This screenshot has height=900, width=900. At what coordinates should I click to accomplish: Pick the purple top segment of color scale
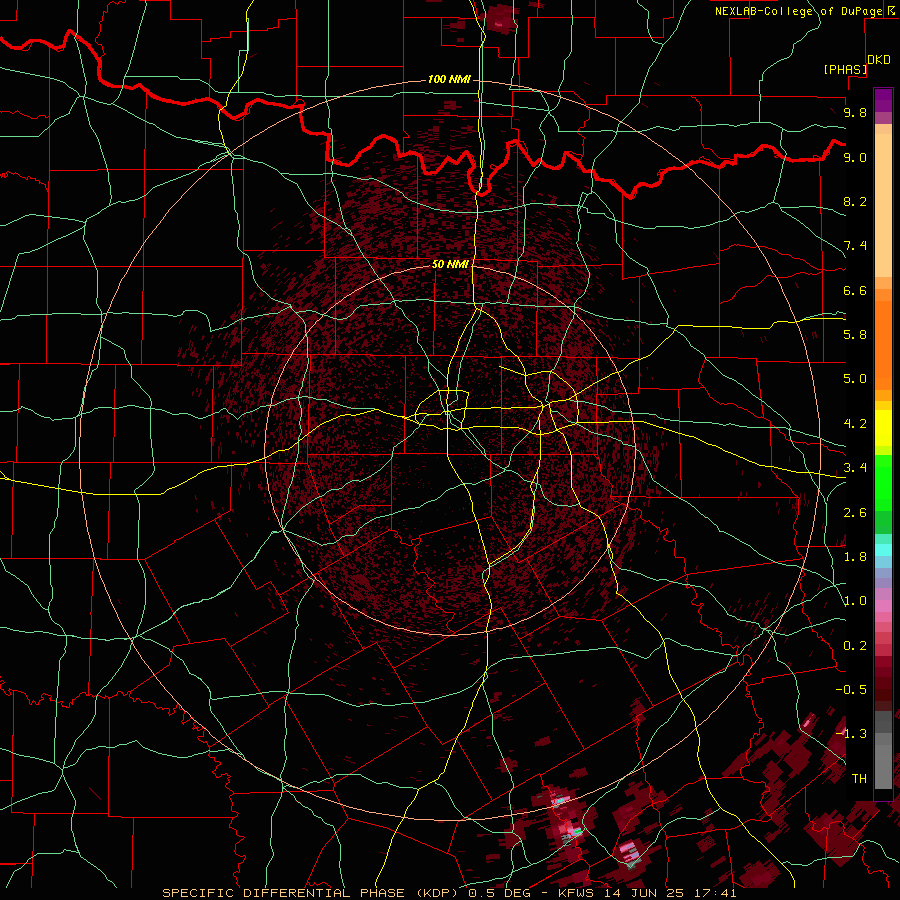883,100
